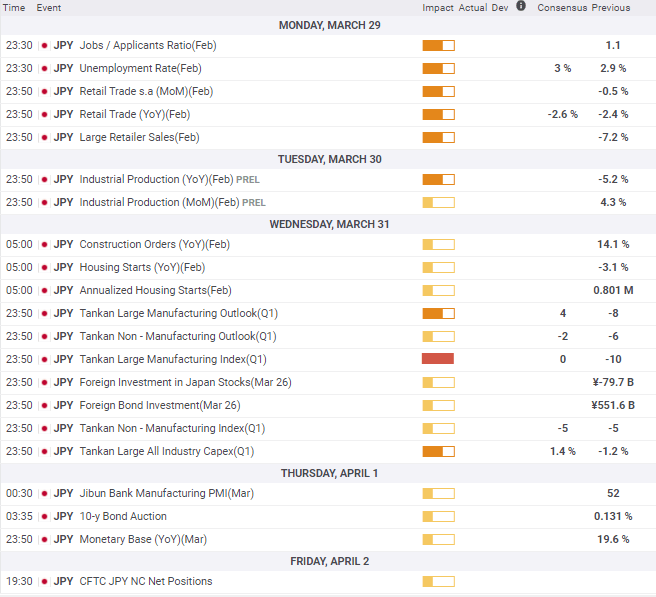Click the info icon beside Dev header
Viewport: 656px width, 597px height.
tap(521, 6)
